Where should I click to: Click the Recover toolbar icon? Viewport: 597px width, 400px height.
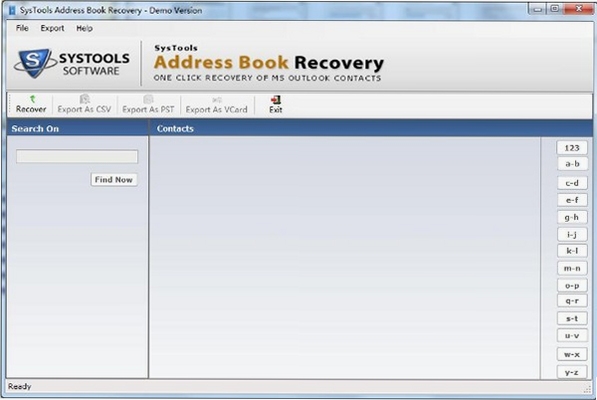point(32,99)
